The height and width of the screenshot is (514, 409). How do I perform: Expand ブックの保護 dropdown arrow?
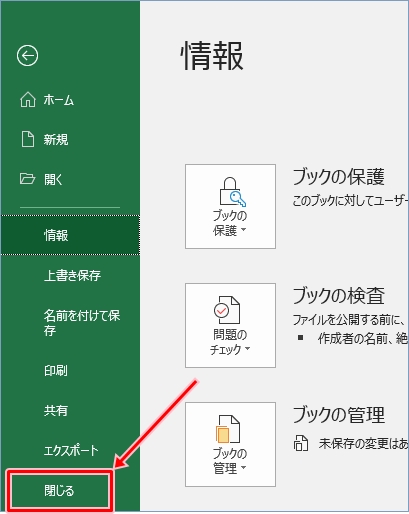point(243,230)
